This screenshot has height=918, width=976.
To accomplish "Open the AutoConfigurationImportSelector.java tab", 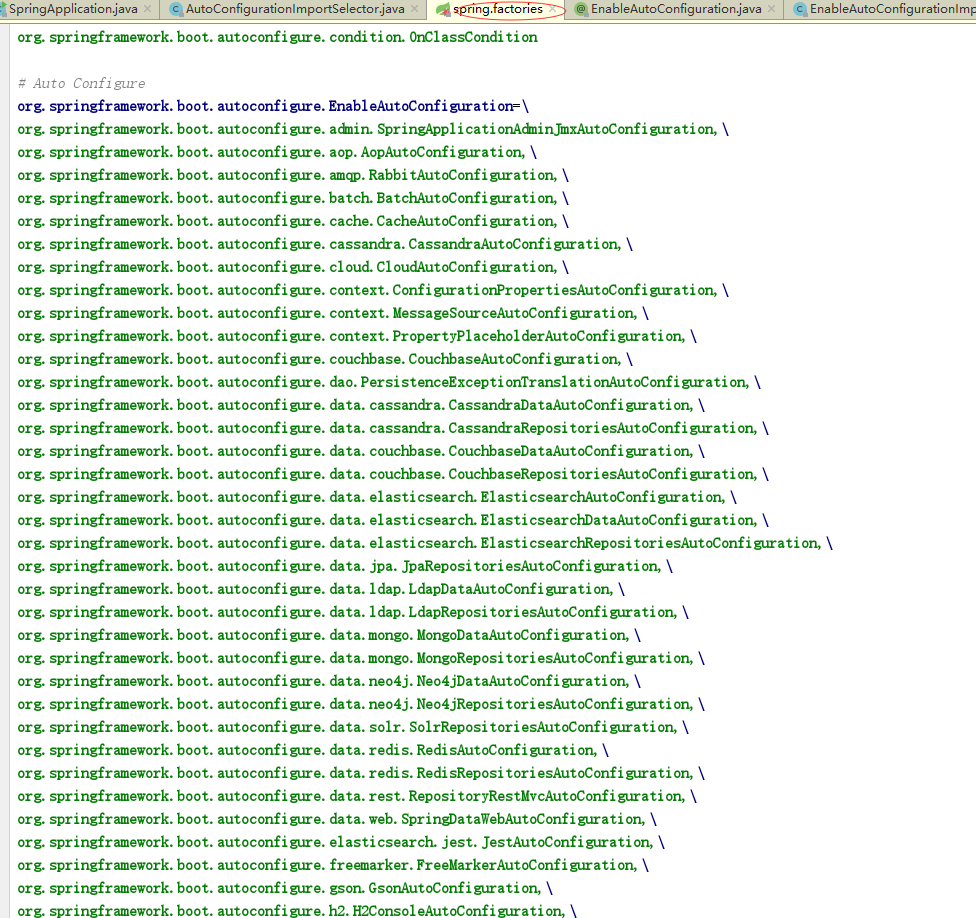I will pos(295,9).
